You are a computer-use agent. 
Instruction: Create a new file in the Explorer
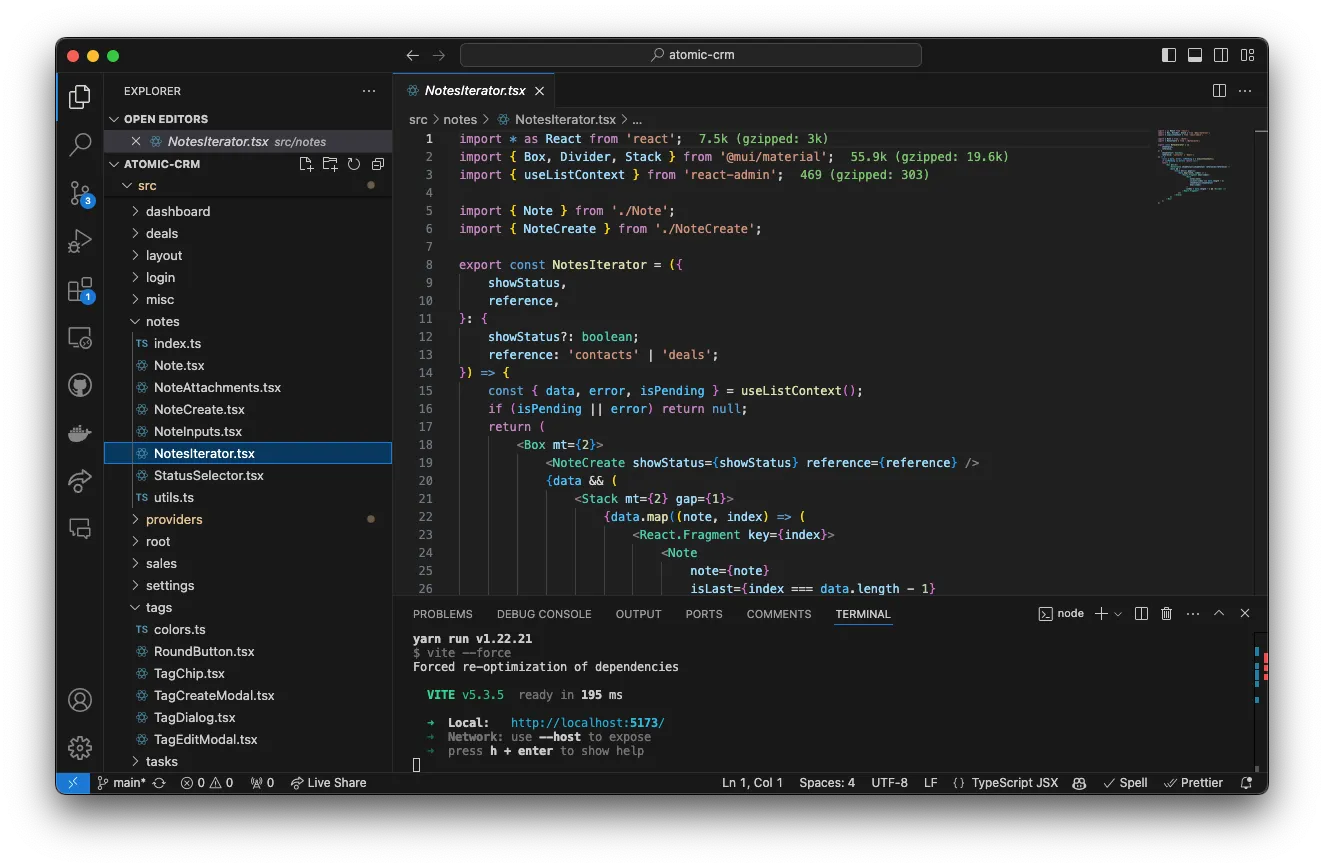(306, 164)
